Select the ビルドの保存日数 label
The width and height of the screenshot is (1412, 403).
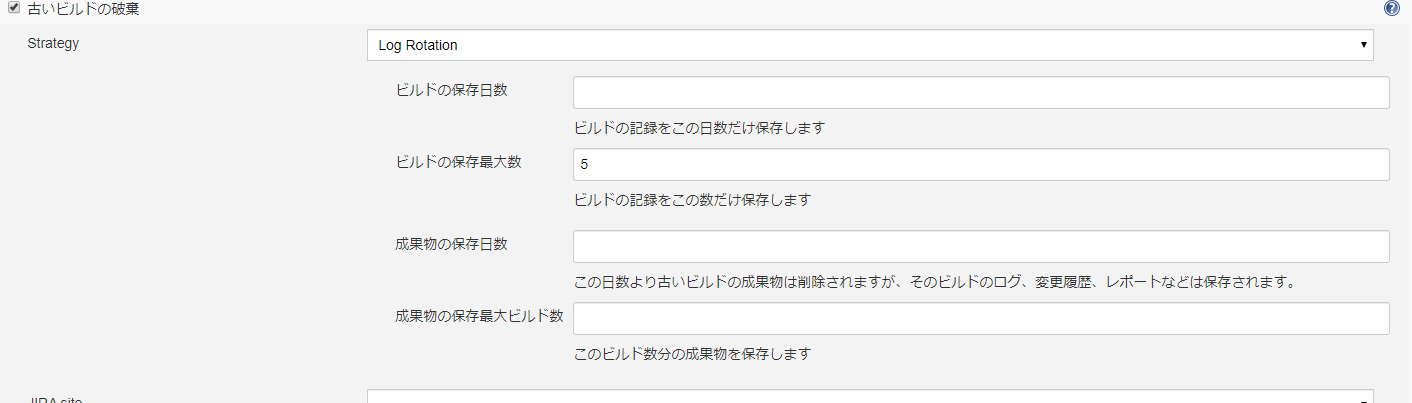pyautogui.click(x=451, y=90)
